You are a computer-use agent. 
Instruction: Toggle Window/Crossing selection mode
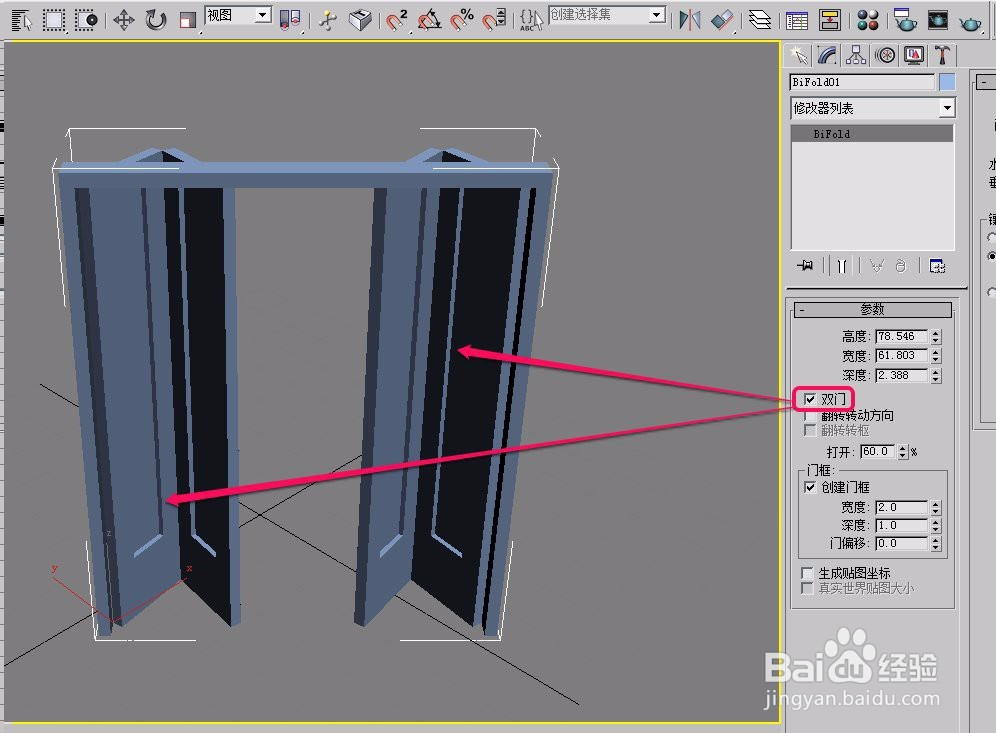pyautogui.click(x=86, y=20)
